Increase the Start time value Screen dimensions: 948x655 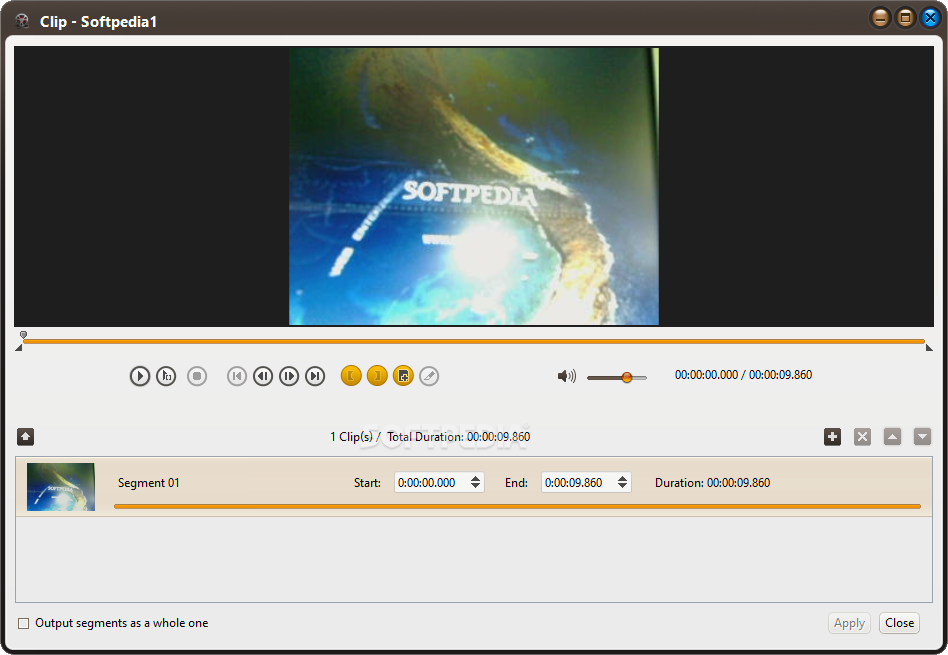pyautogui.click(x=476, y=478)
